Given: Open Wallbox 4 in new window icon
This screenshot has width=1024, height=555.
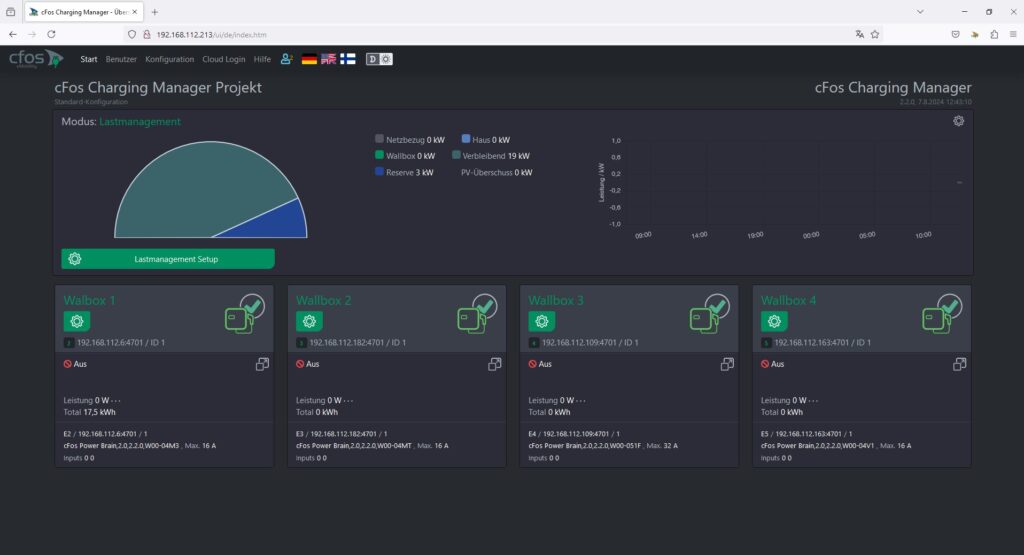Looking at the screenshot, I should (959, 364).
